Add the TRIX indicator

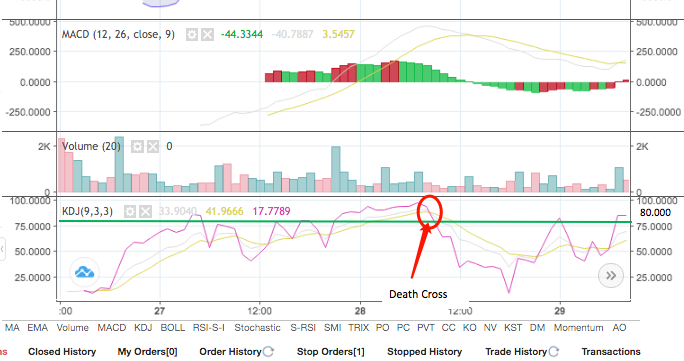(x=359, y=328)
